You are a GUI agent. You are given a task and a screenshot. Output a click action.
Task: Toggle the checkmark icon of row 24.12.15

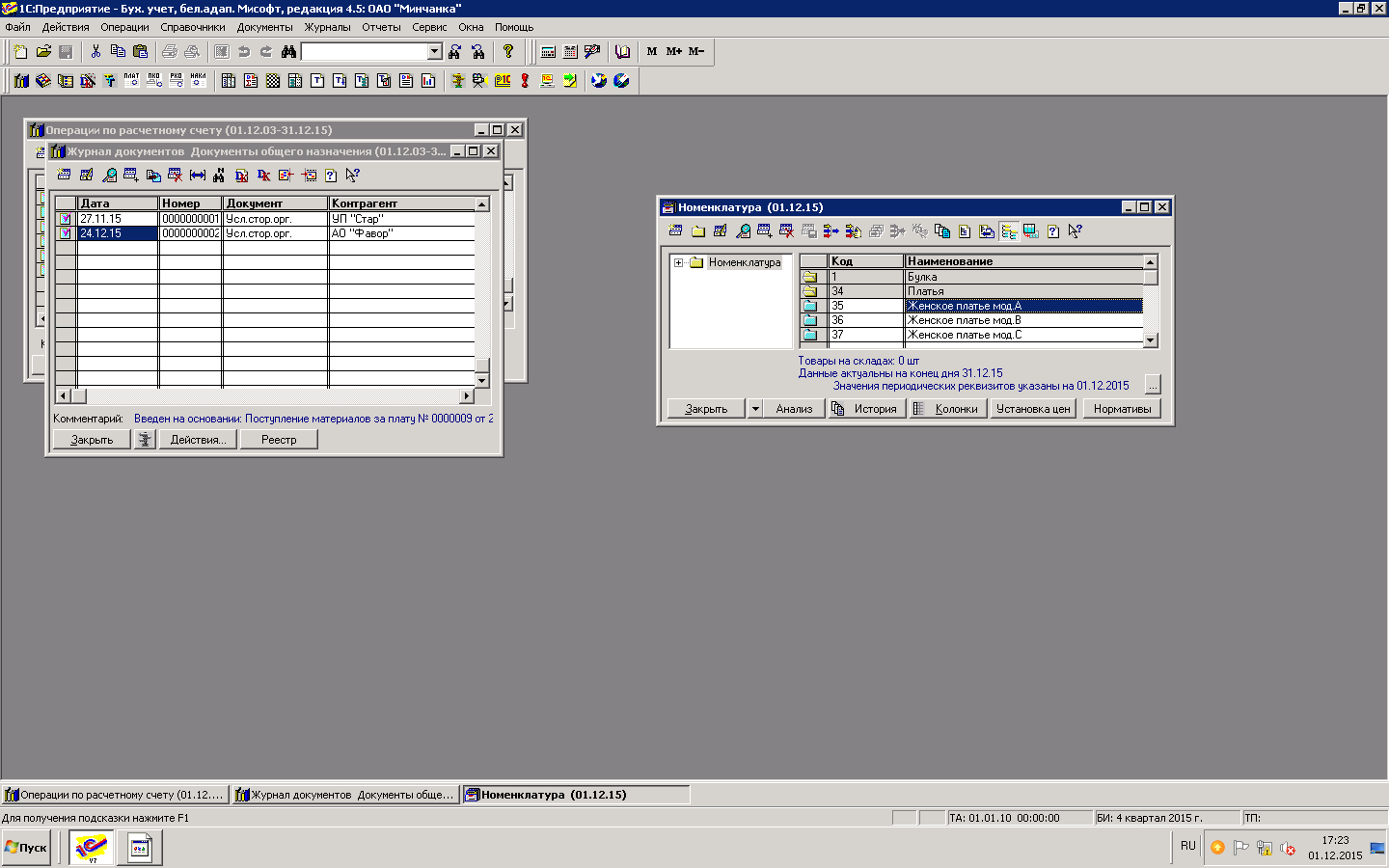pyautogui.click(x=66, y=233)
